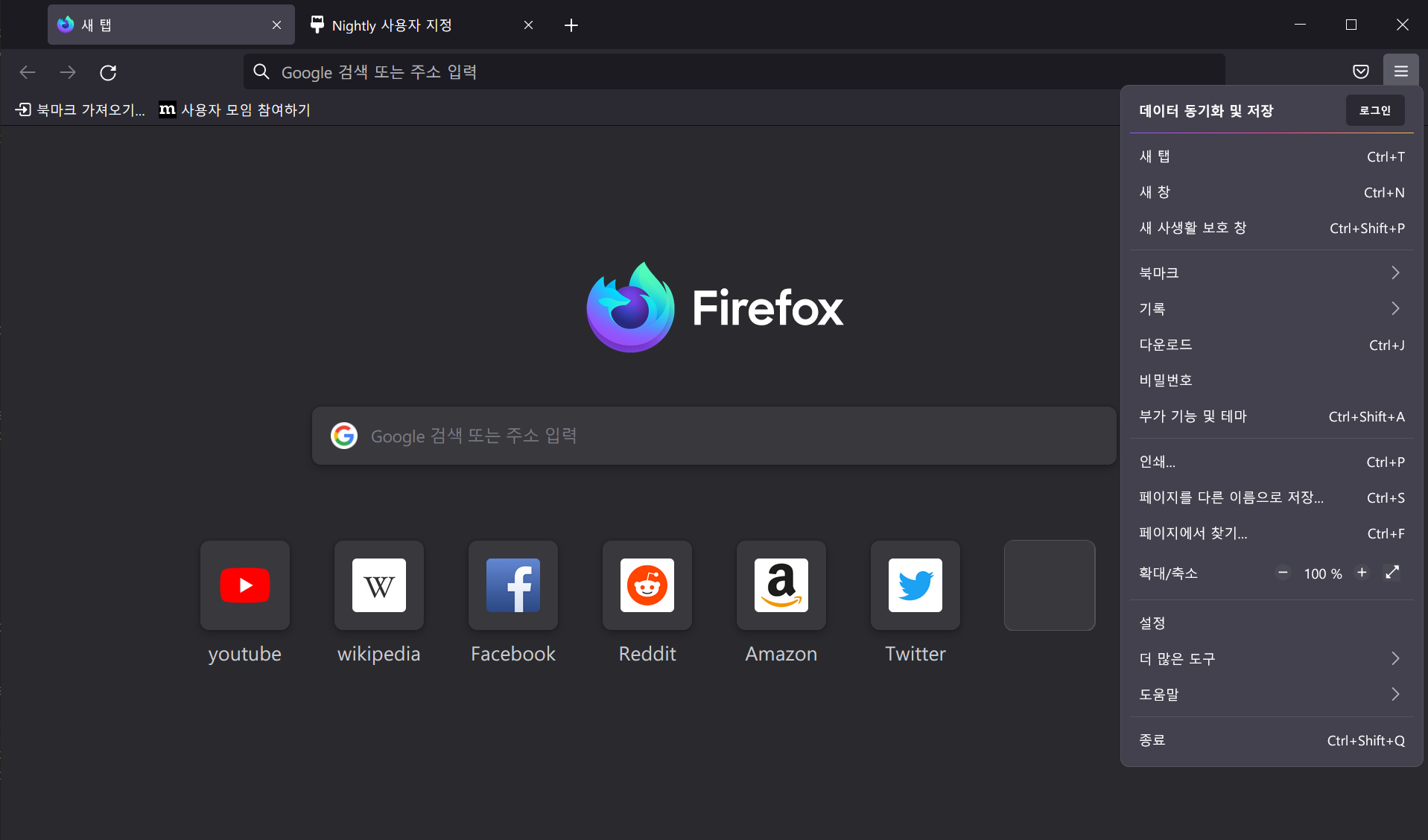Expand the 더 많은 도구 submenu

[1272, 658]
